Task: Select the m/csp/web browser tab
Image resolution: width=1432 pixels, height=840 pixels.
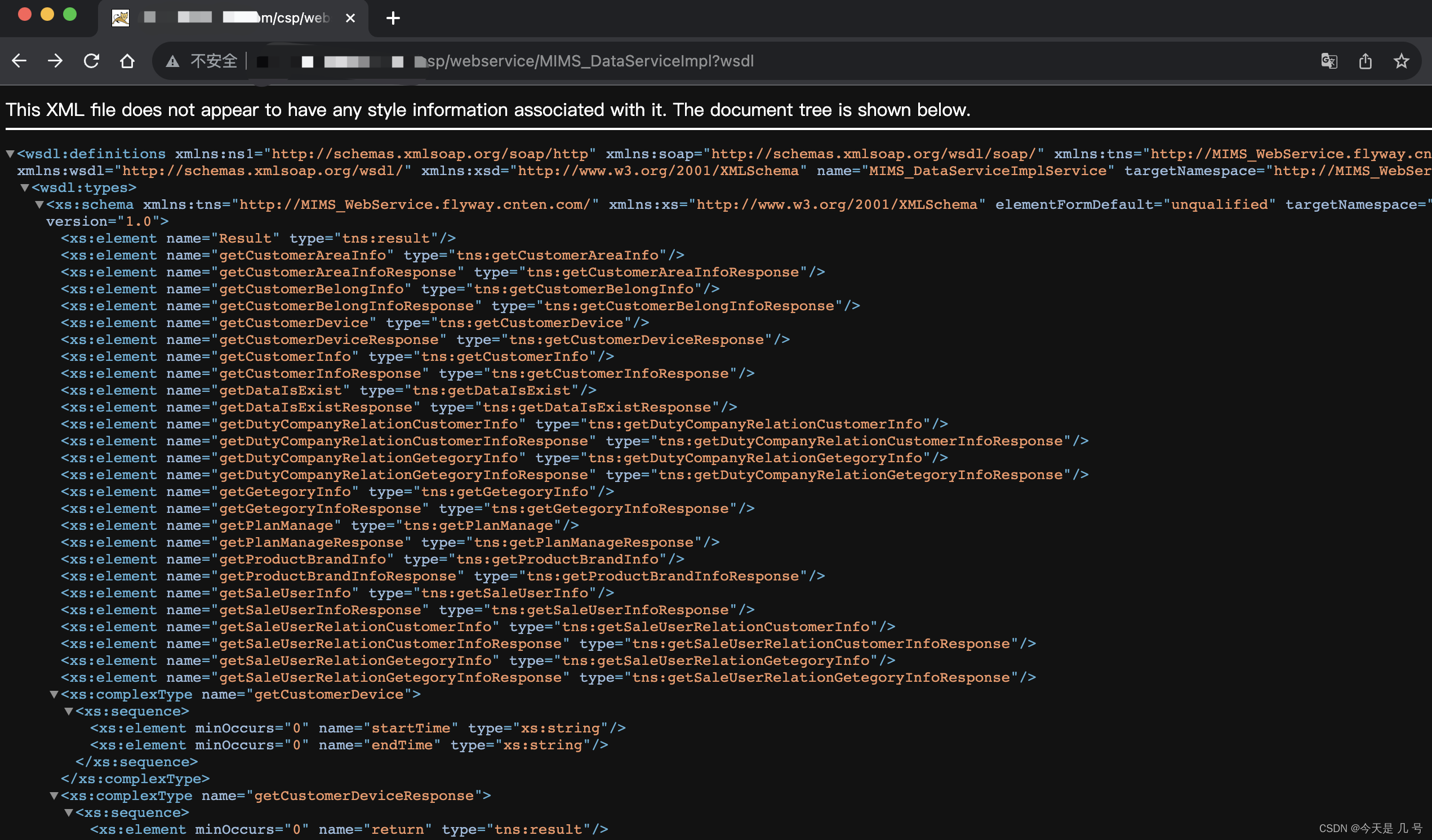Action: point(233,18)
